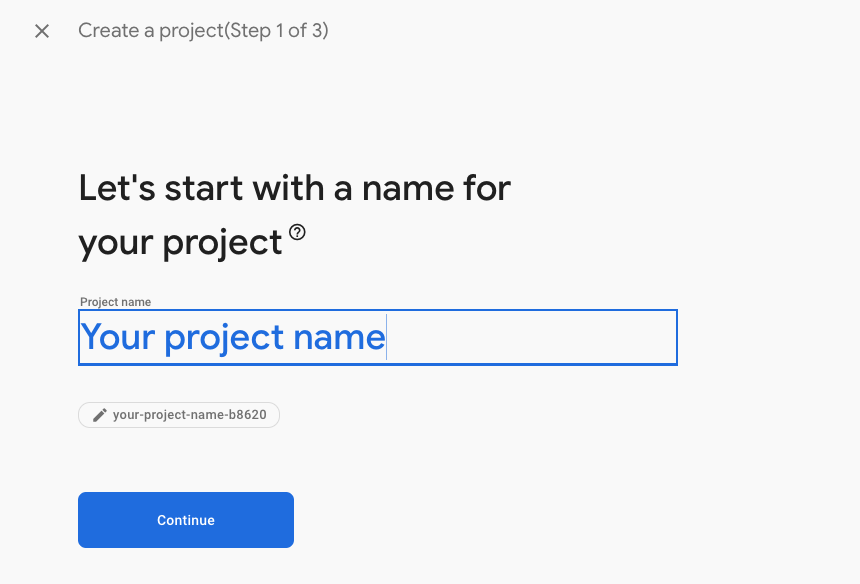Click the X icon in the top-left corner
Screen dimensions: 860x584
[42, 31]
